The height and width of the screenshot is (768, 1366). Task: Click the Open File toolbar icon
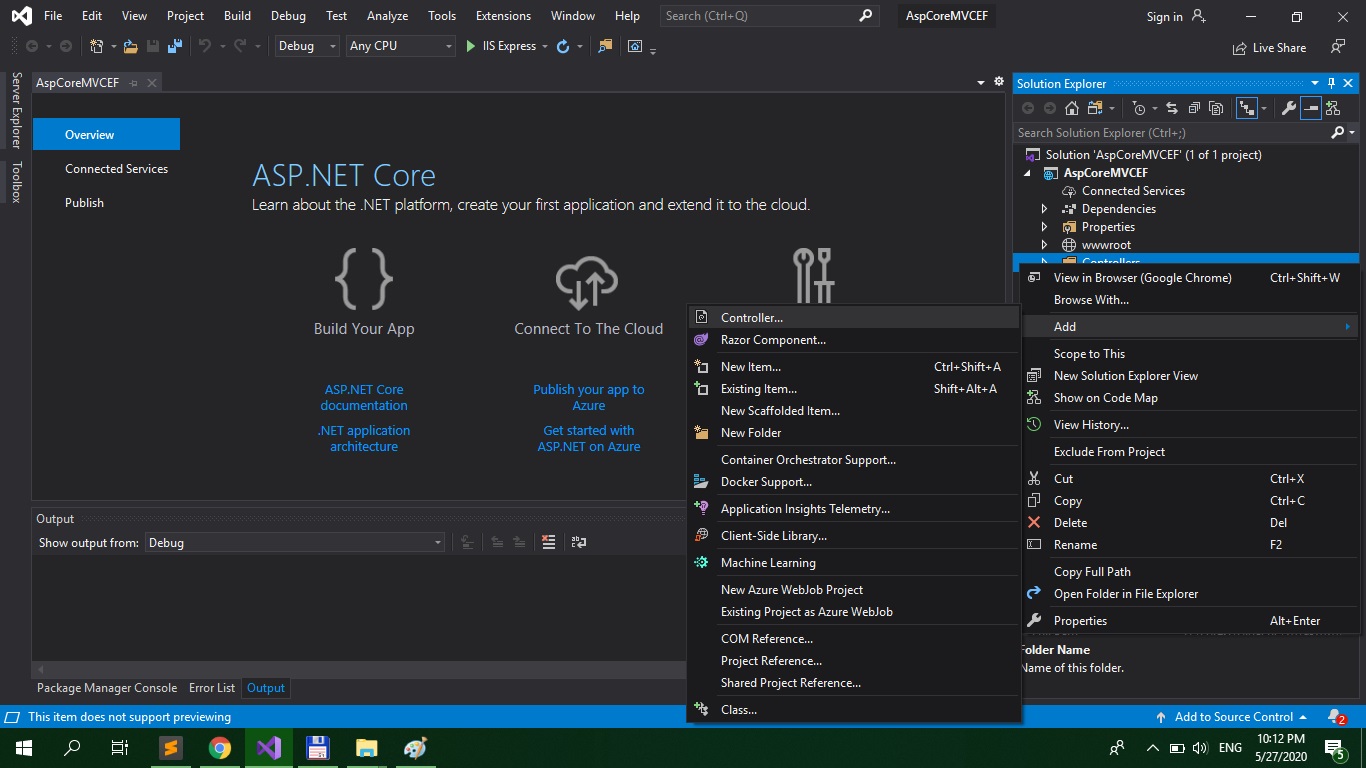131,46
